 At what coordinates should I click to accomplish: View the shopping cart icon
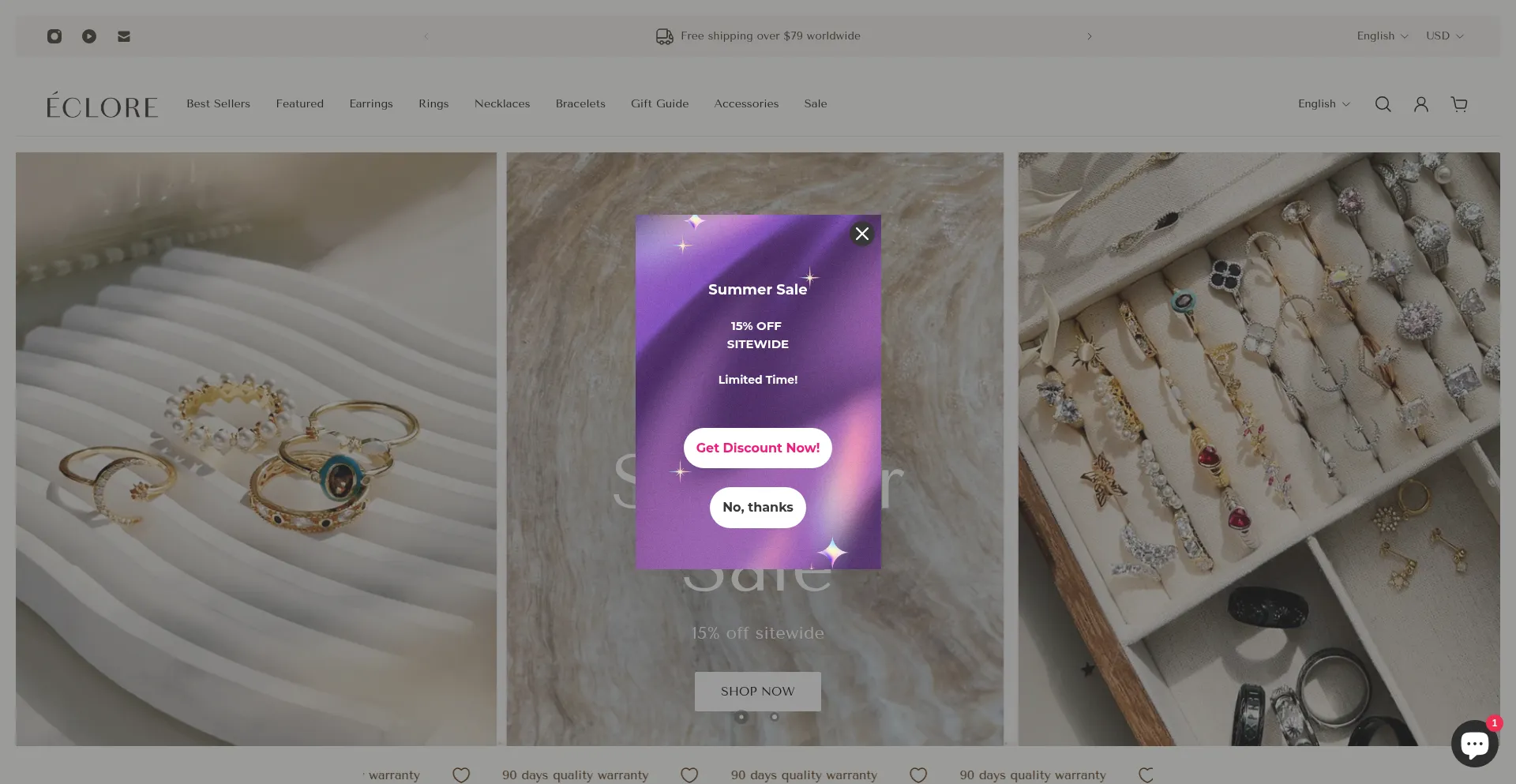coord(1458,104)
